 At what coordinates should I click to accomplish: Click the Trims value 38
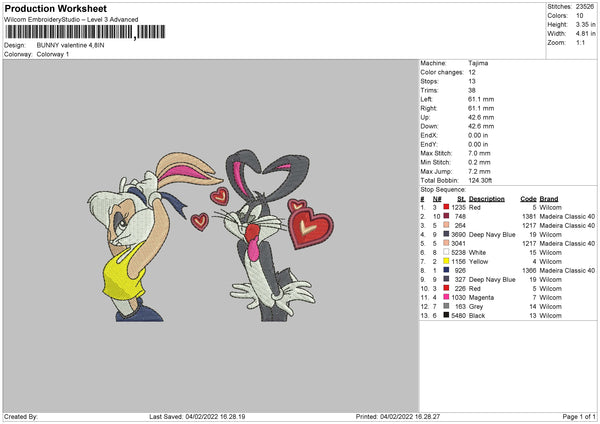tap(472, 90)
